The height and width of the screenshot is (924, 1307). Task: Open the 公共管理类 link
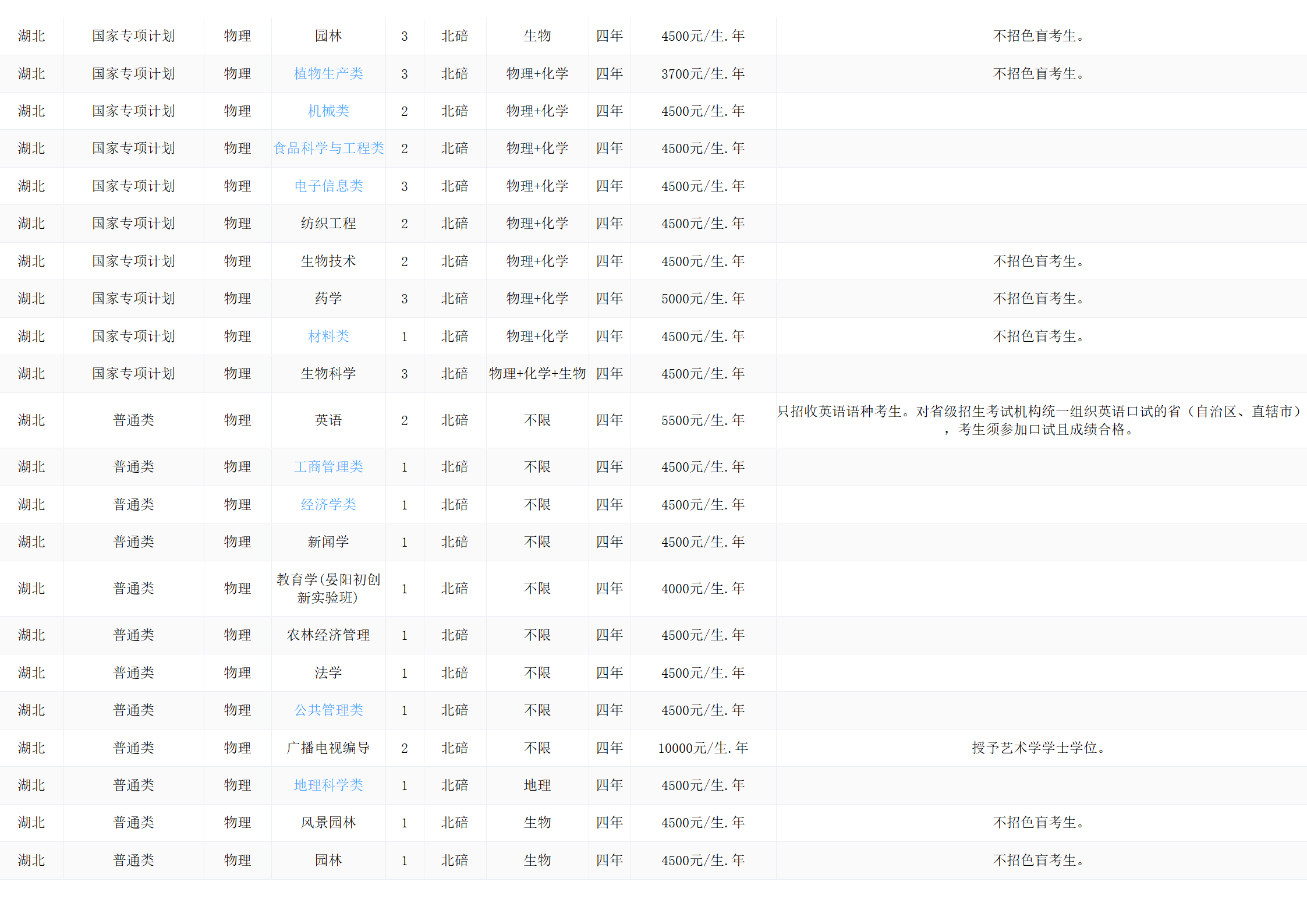(328, 710)
